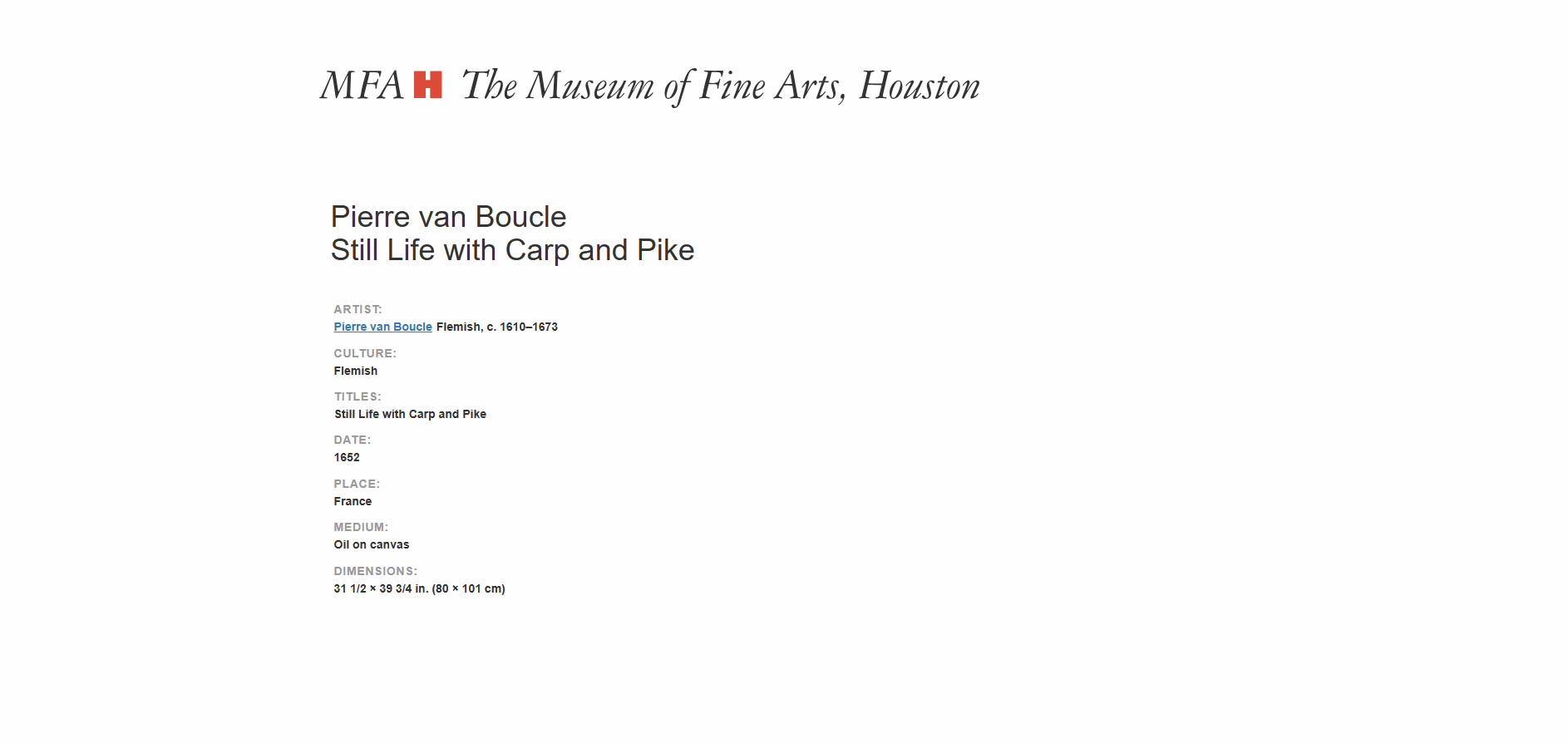Screen dimensions: 1568x743
Task: Click the 1652 date value
Action: 347,457
